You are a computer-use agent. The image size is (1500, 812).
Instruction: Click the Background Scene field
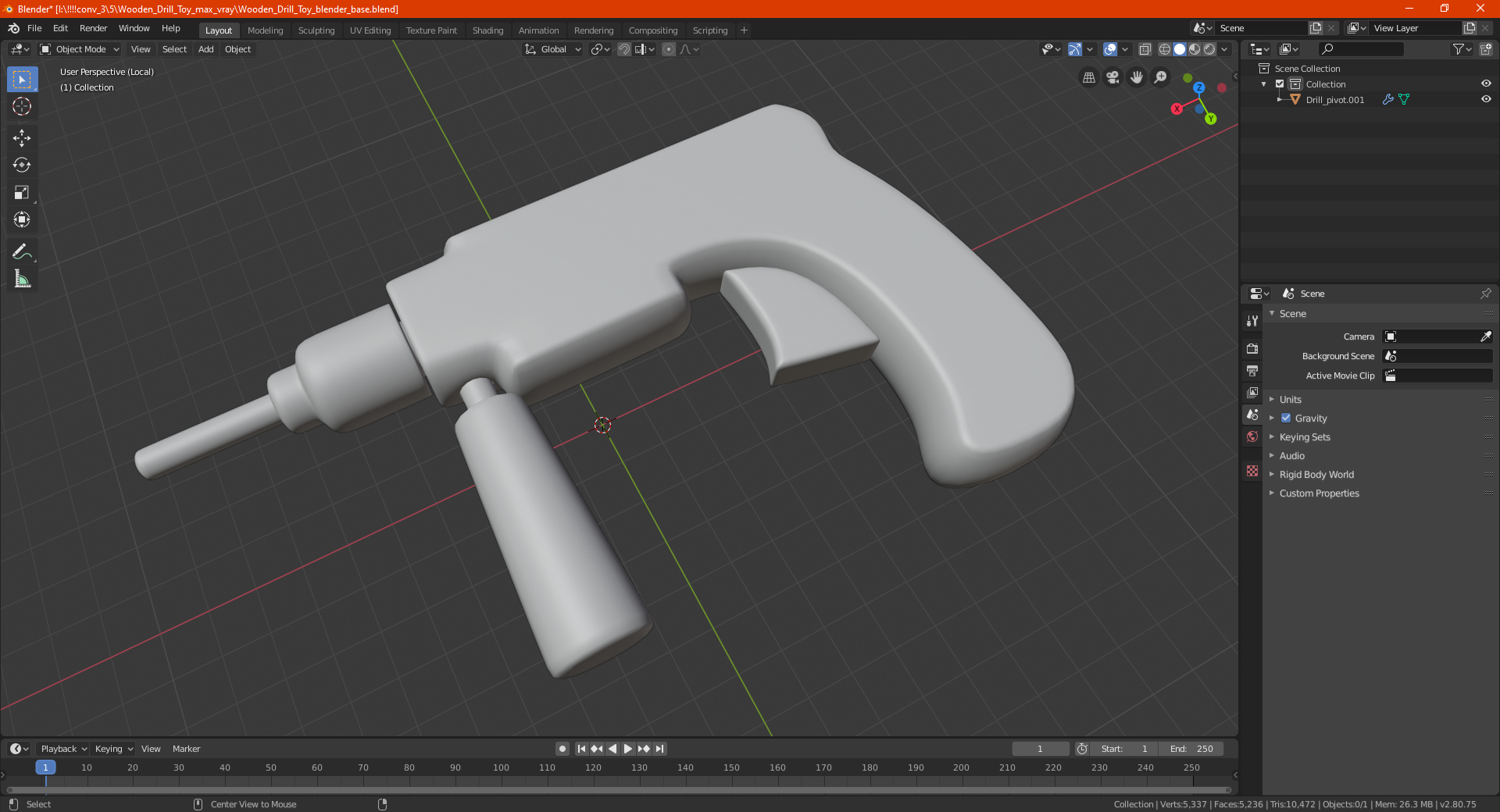[x=1437, y=356]
